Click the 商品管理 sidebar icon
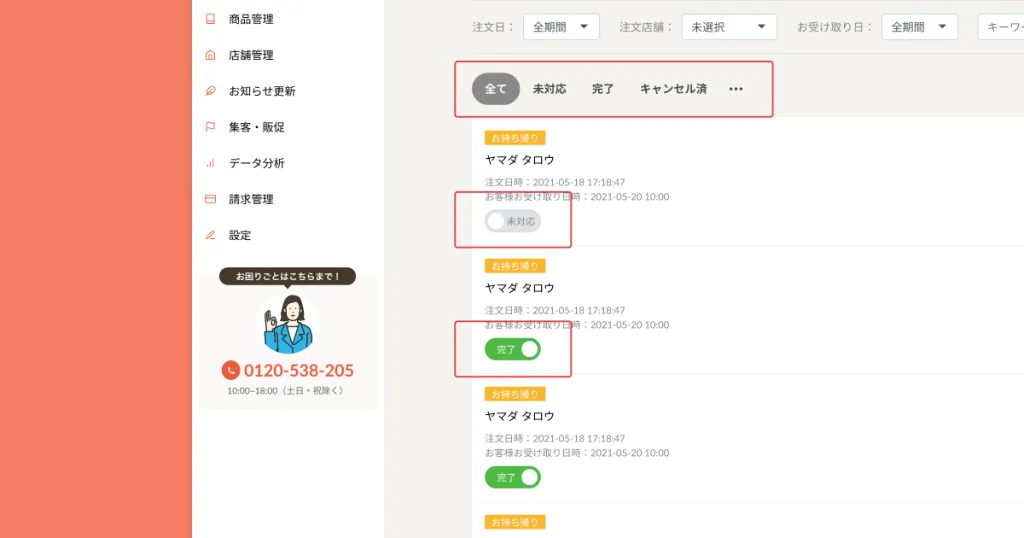 click(x=210, y=19)
